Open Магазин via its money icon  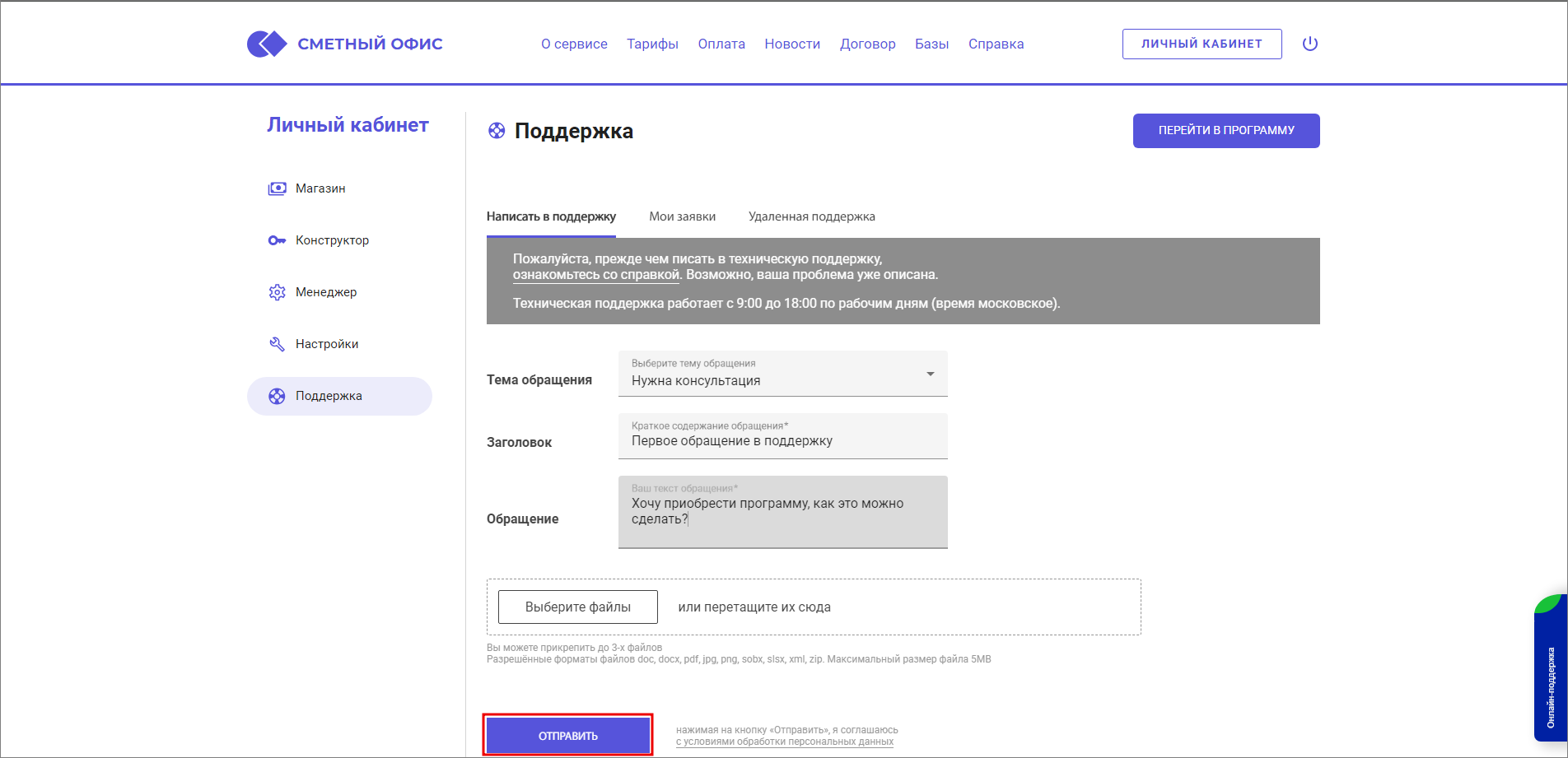pyautogui.click(x=277, y=188)
